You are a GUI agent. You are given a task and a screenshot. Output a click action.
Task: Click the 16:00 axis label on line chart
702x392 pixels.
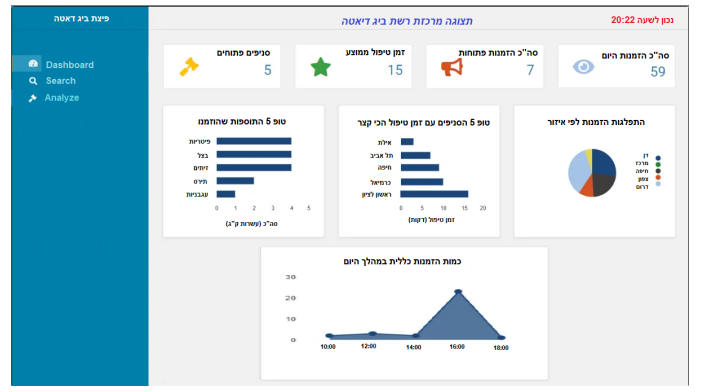pos(457,347)
